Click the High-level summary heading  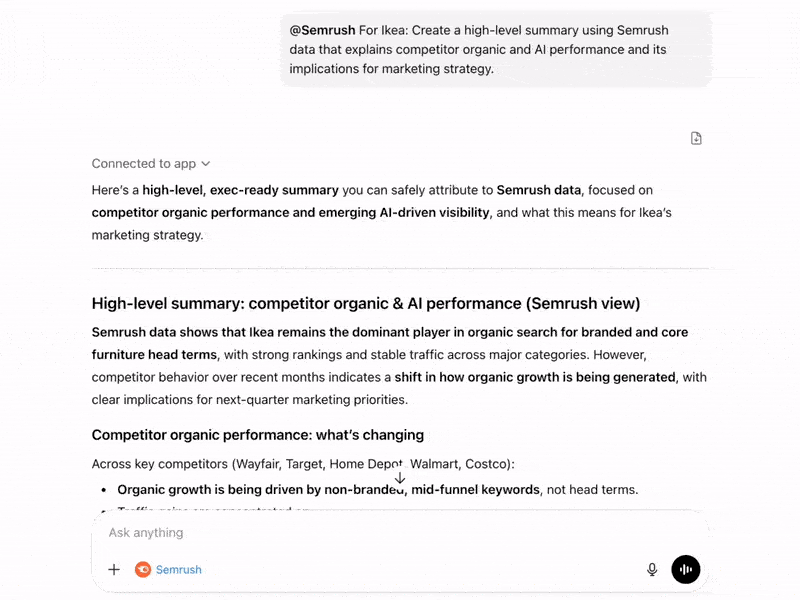[x=365, y=303]
